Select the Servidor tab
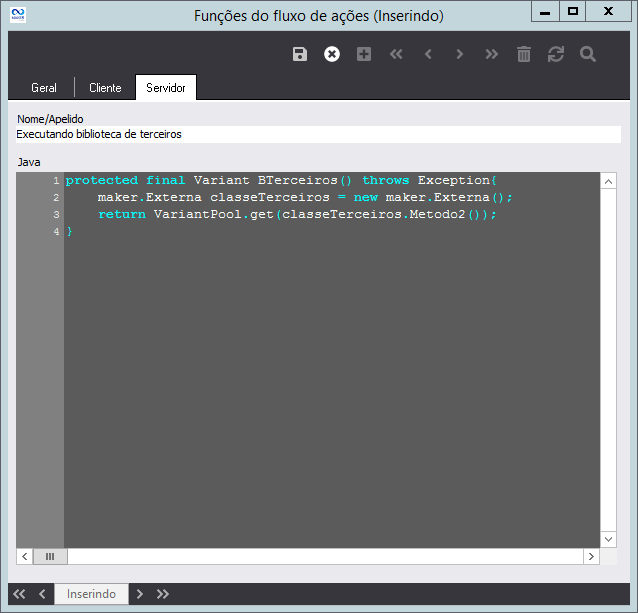638x613 pixels. [166, 88]
